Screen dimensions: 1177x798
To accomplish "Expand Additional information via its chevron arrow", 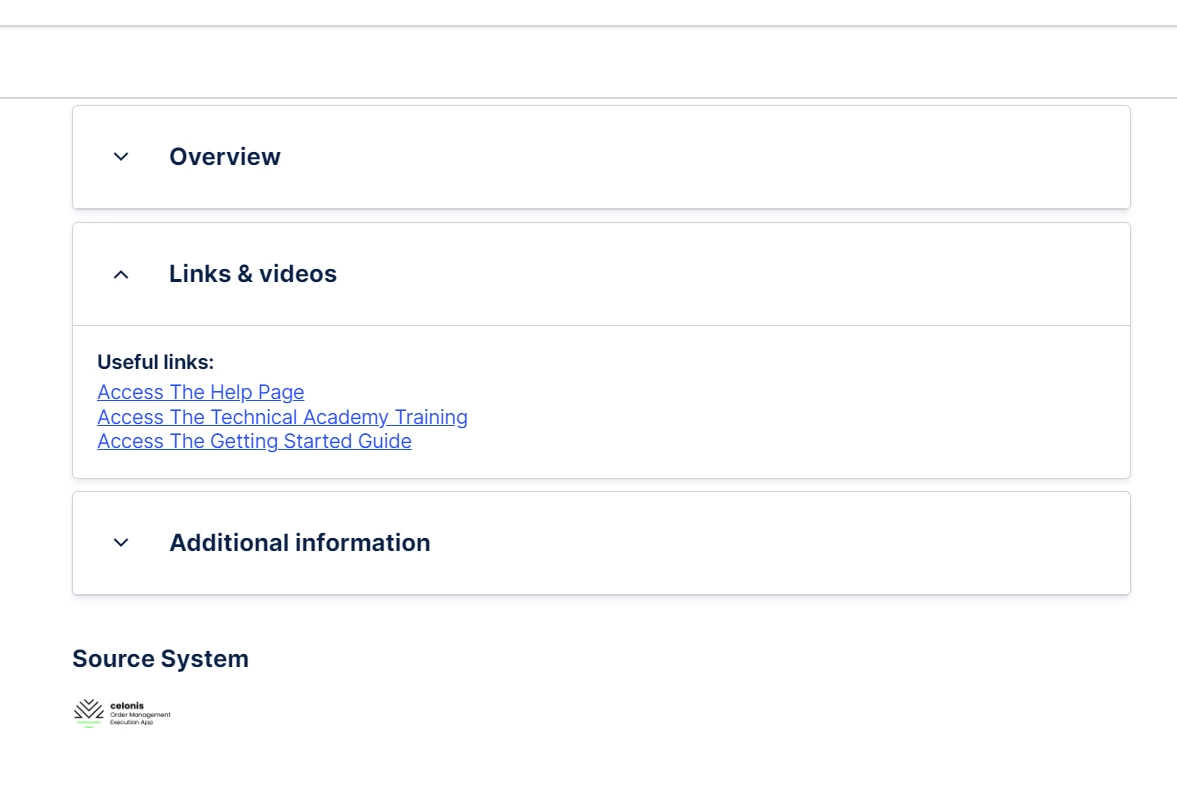I will (121, 543).
